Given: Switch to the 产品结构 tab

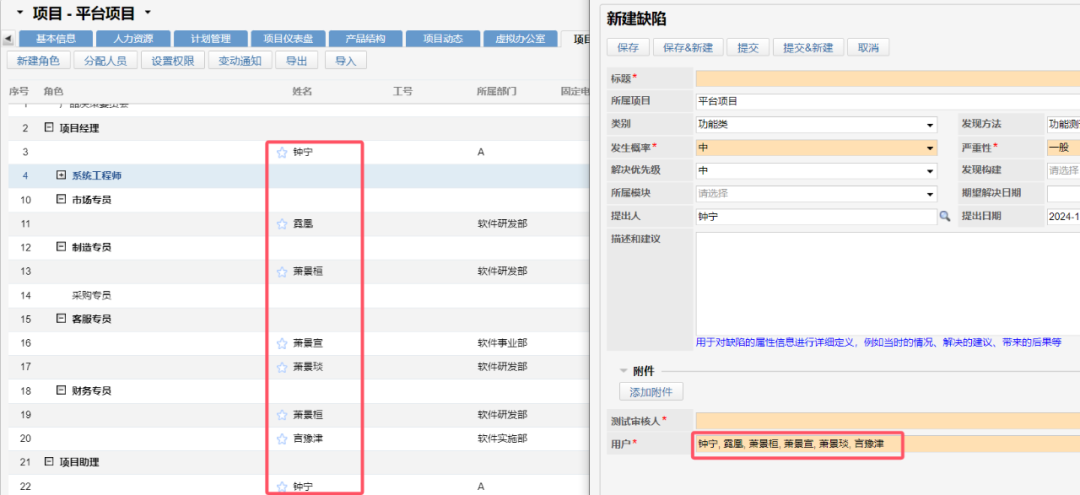Looking at the screenshot, I should tap(365, 39).
